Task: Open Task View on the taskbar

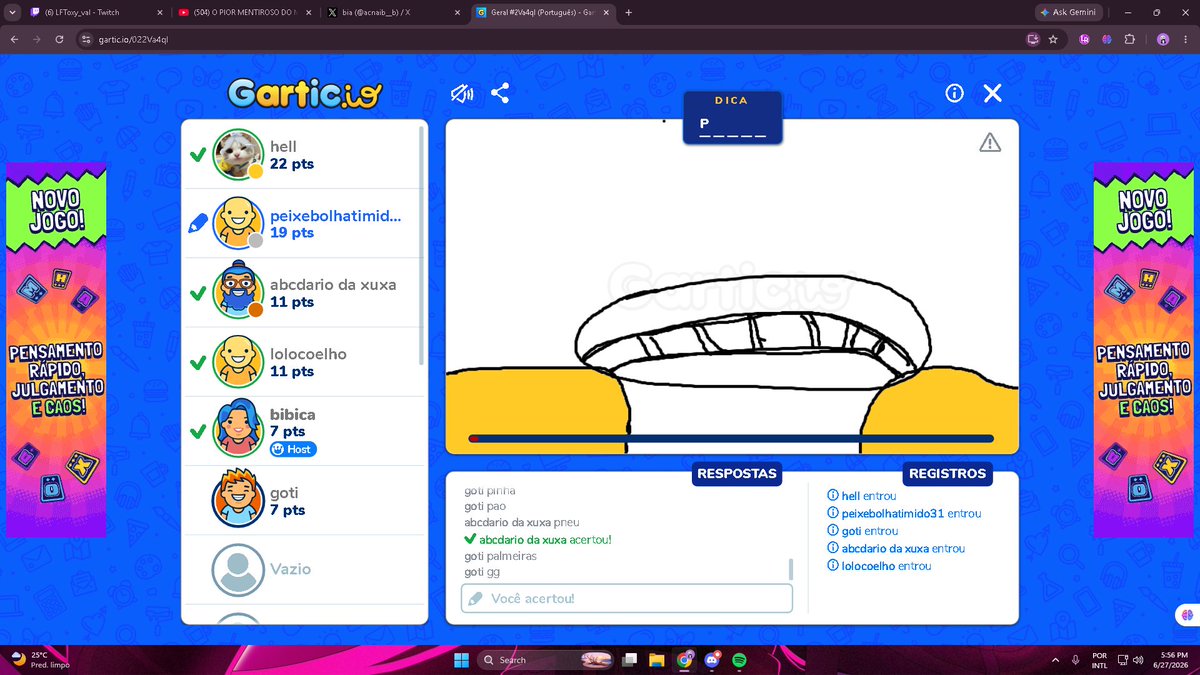Action: [x=630, y=660]
